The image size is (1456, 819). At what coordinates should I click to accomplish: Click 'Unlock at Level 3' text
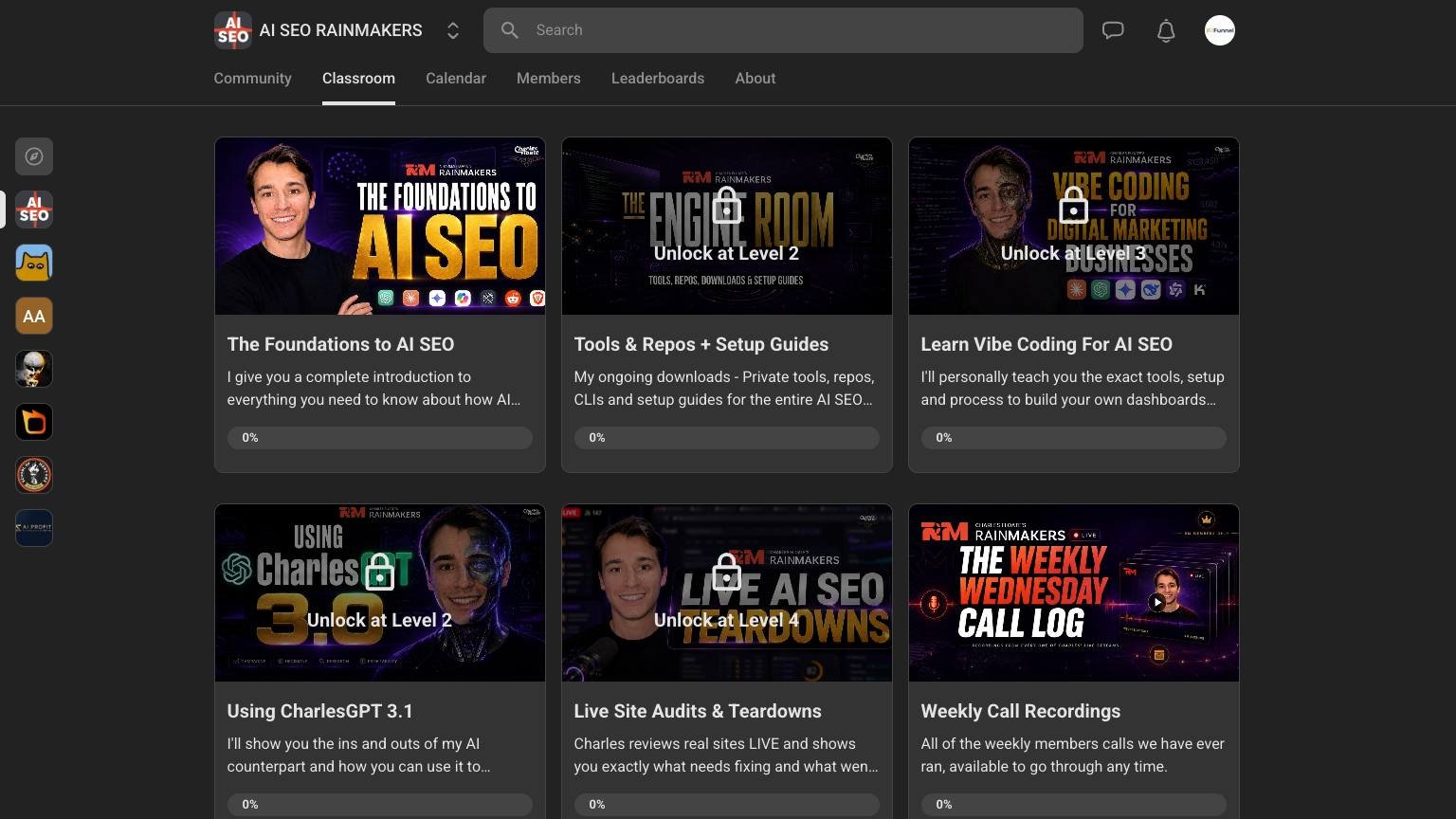tap(1073, 253)
